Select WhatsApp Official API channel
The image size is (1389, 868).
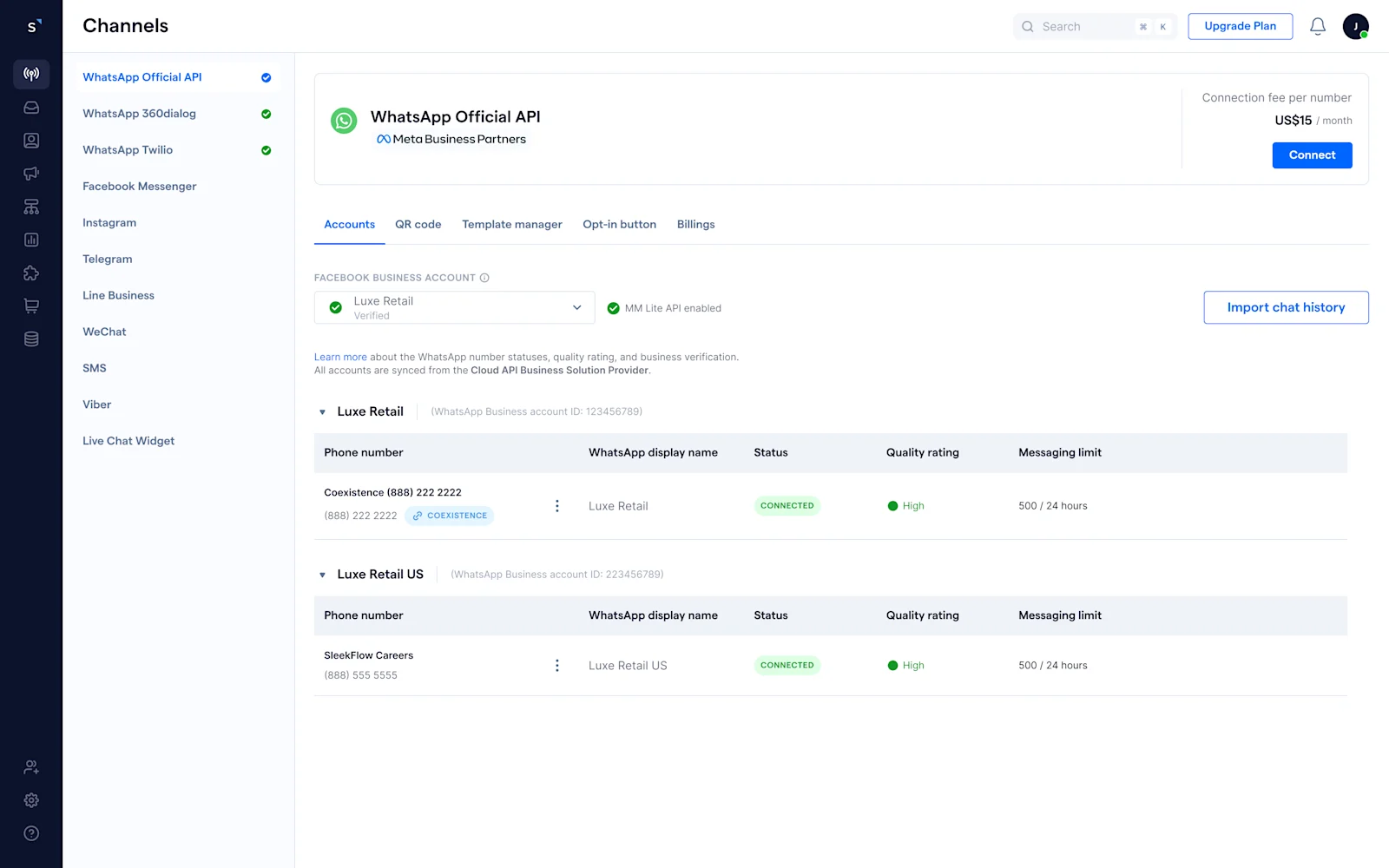click(x=177, y=77)
